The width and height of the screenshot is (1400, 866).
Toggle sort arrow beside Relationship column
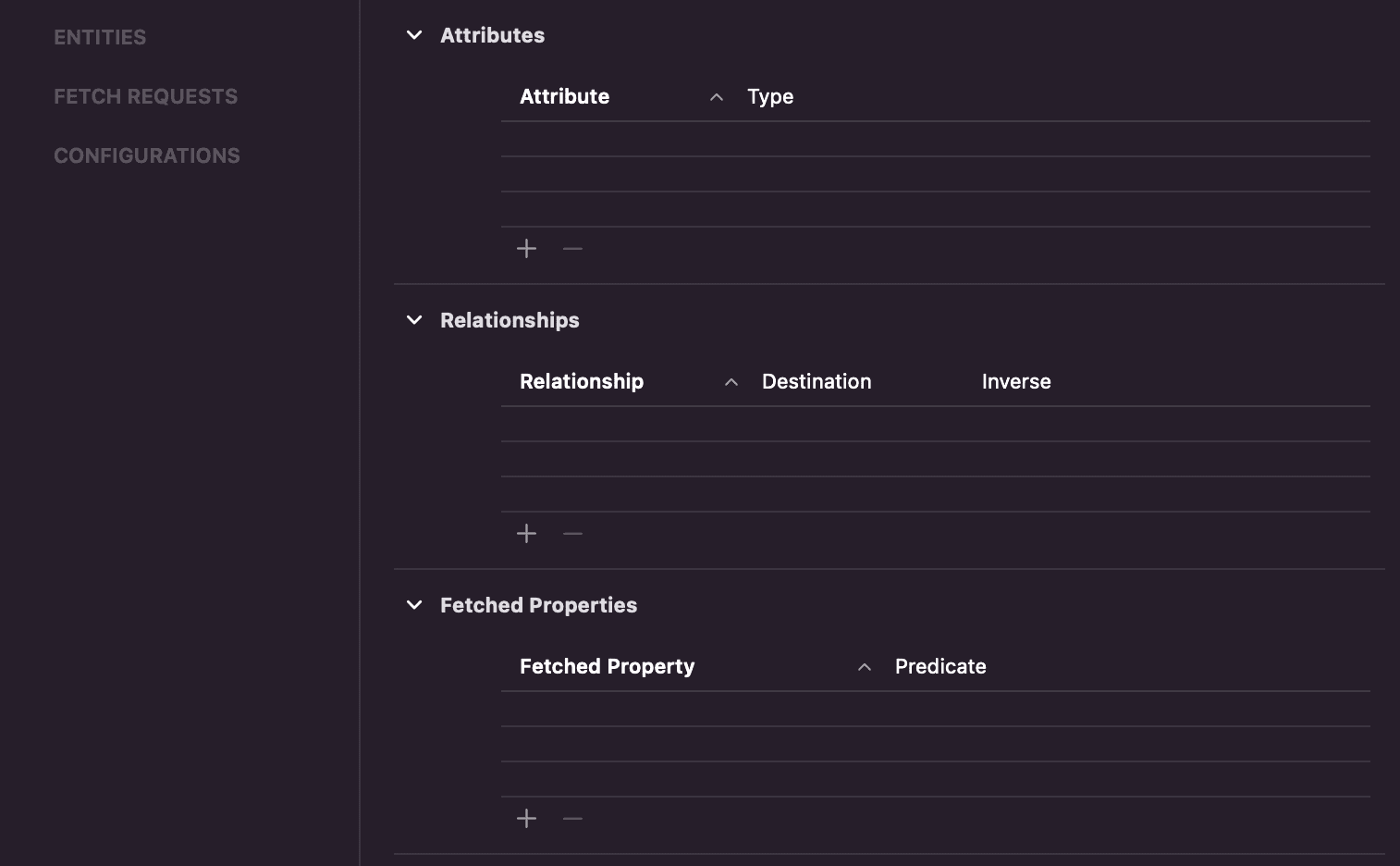pos(731,382)
